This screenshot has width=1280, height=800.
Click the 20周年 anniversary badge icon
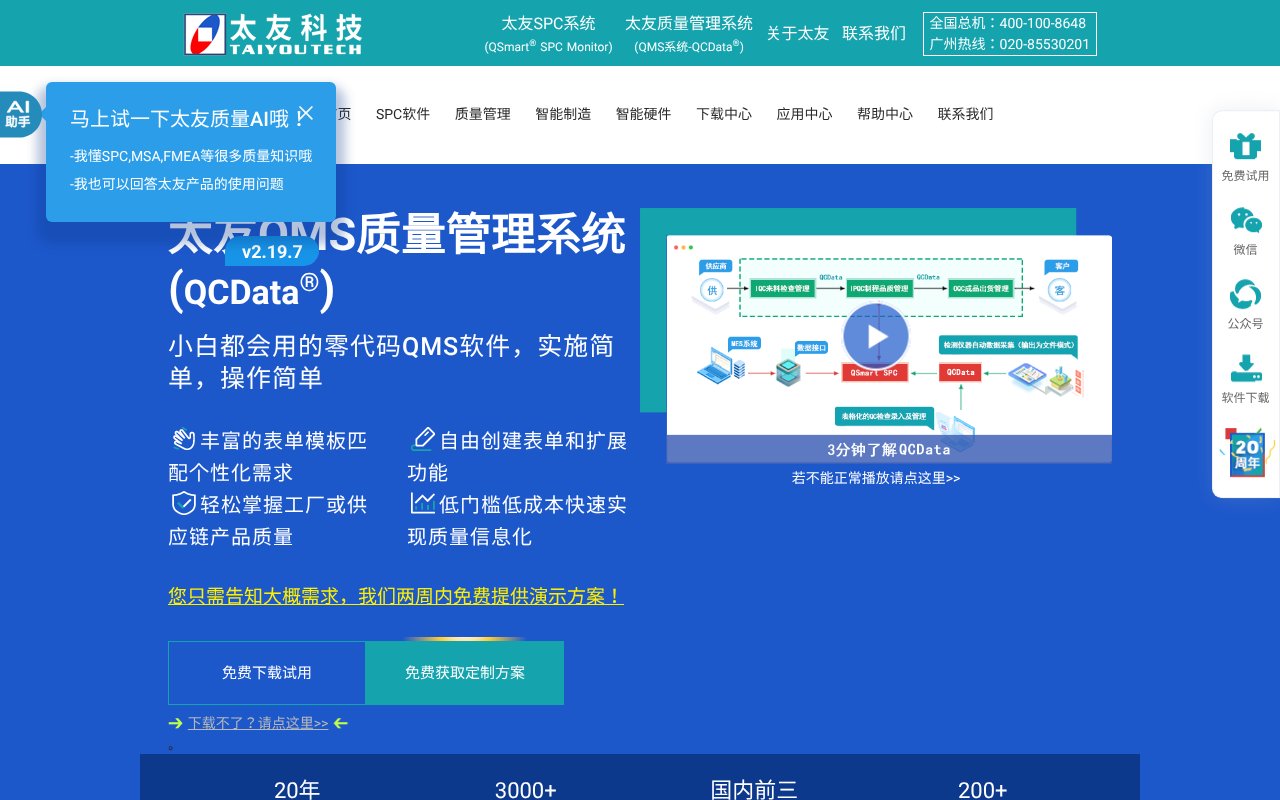point(1246,453)
